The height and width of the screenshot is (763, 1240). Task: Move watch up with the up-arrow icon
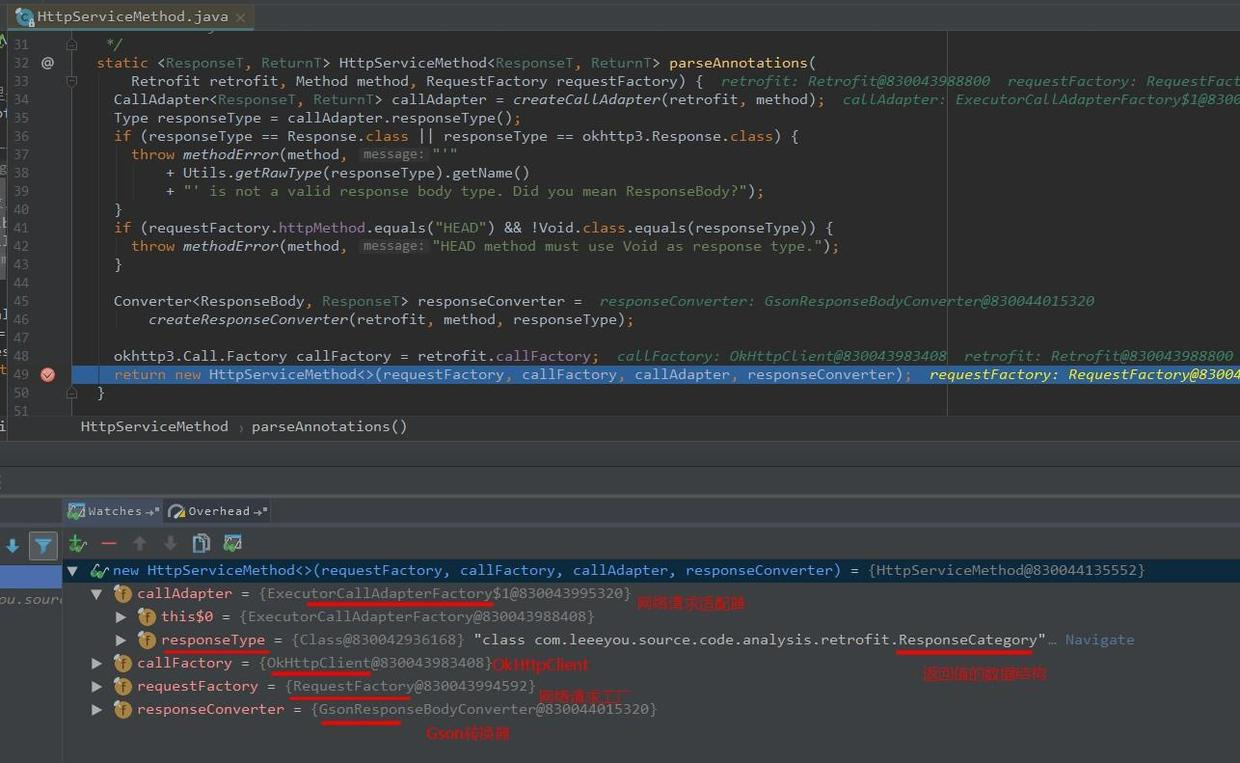140,543
